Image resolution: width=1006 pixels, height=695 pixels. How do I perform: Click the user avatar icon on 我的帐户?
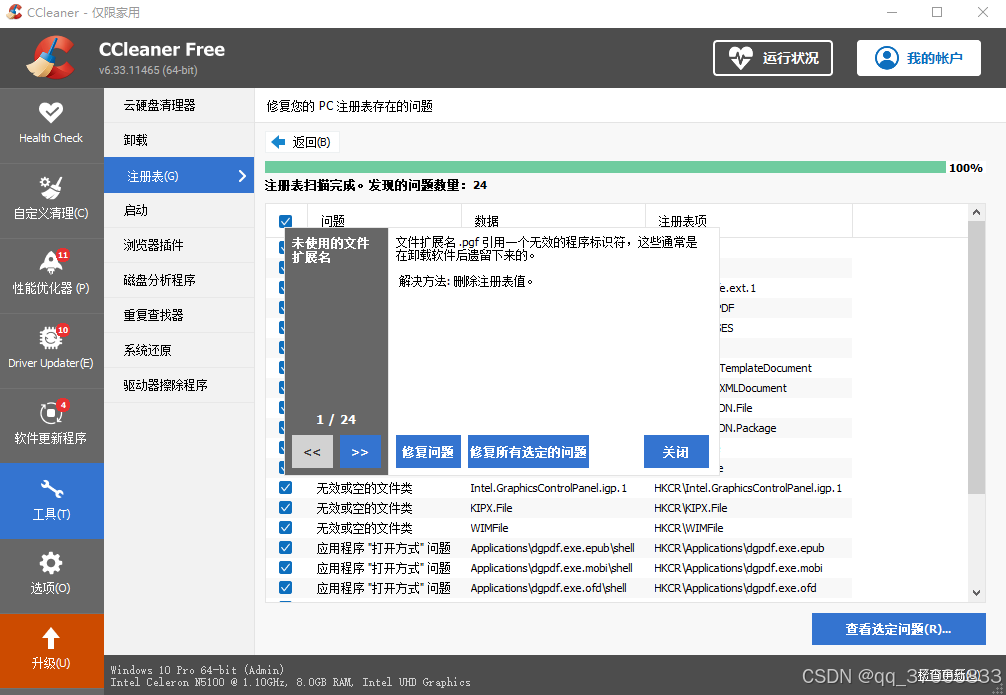[887, 58]
